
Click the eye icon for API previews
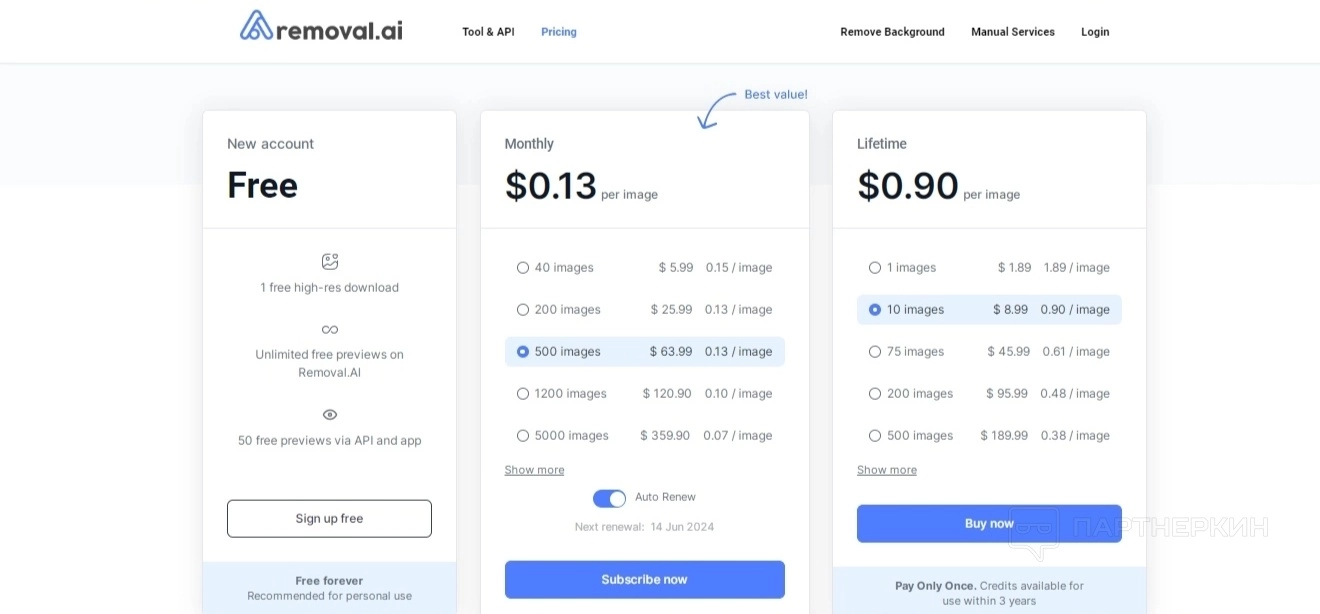pyautogui.click(x=330, y=414)
